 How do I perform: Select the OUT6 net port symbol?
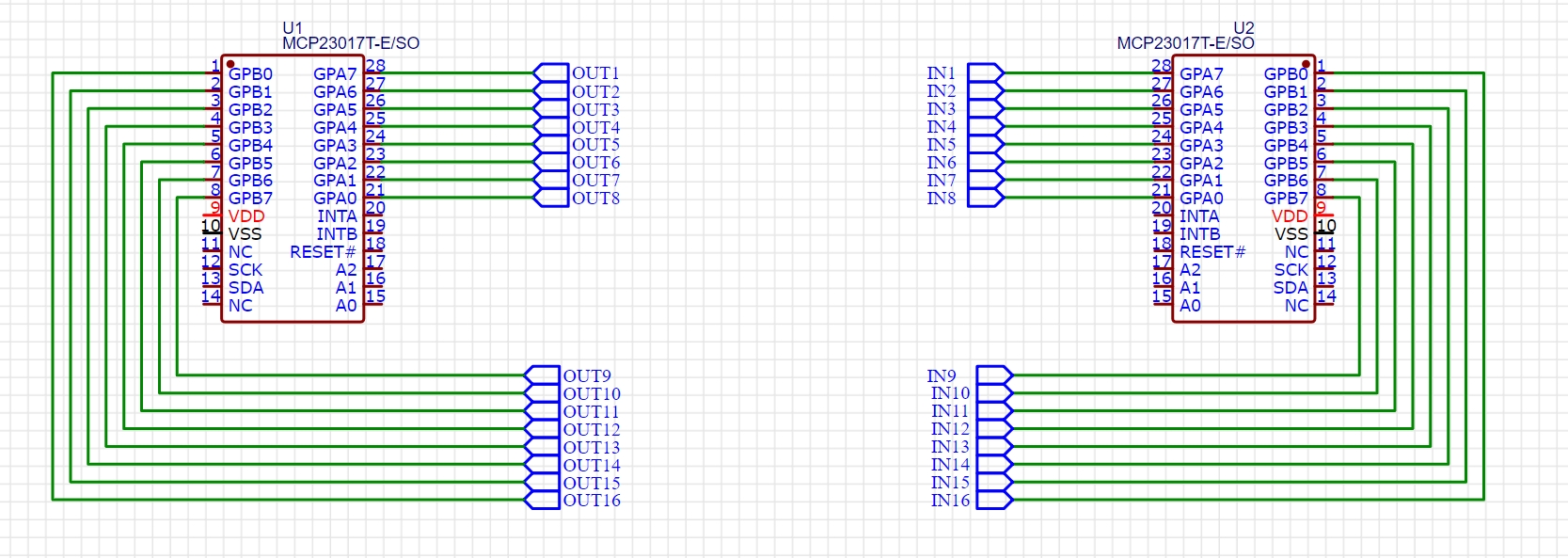pyautogui.click(x=551, y=163)
